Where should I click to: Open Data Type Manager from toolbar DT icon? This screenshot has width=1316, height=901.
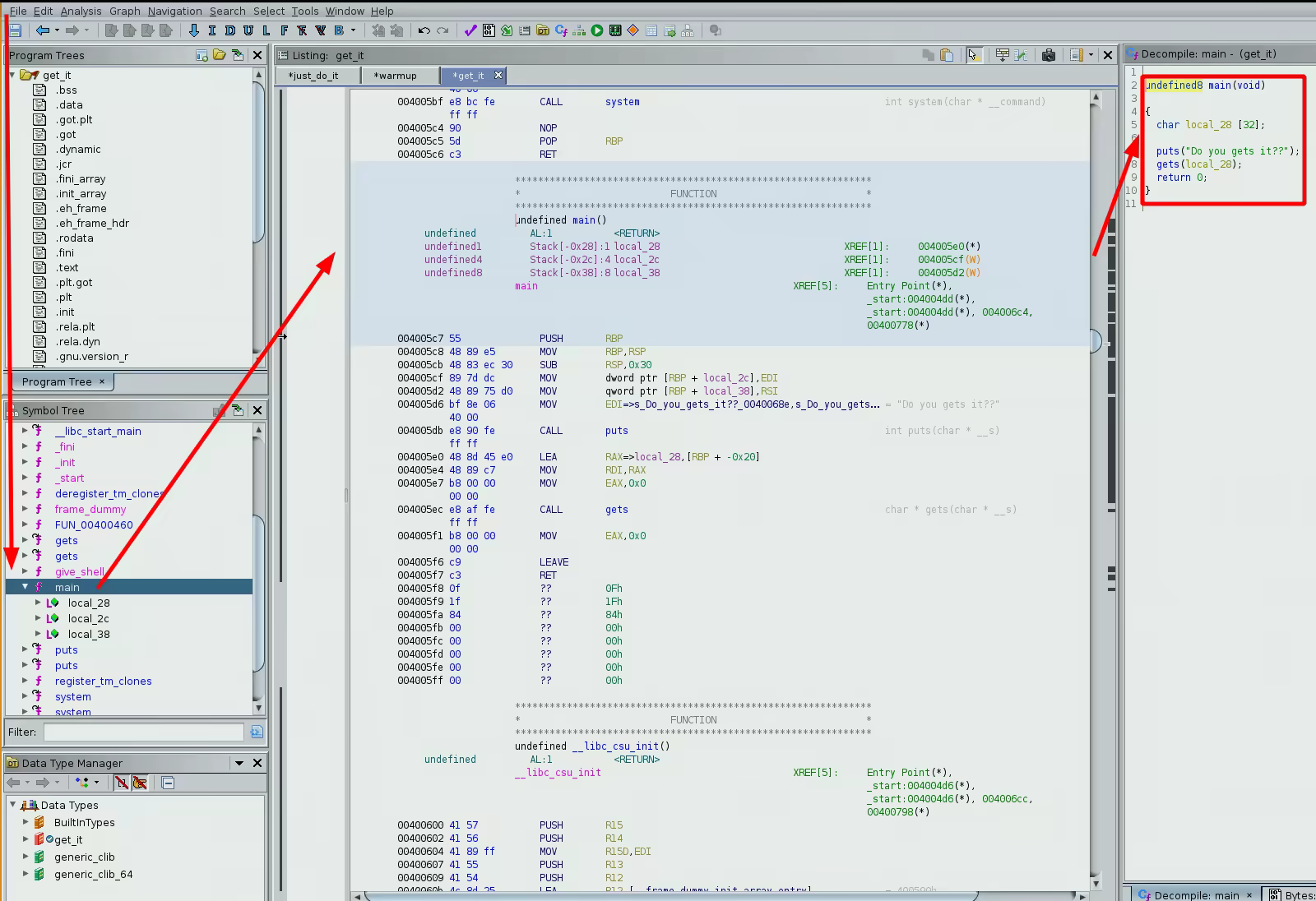point(543,30)
